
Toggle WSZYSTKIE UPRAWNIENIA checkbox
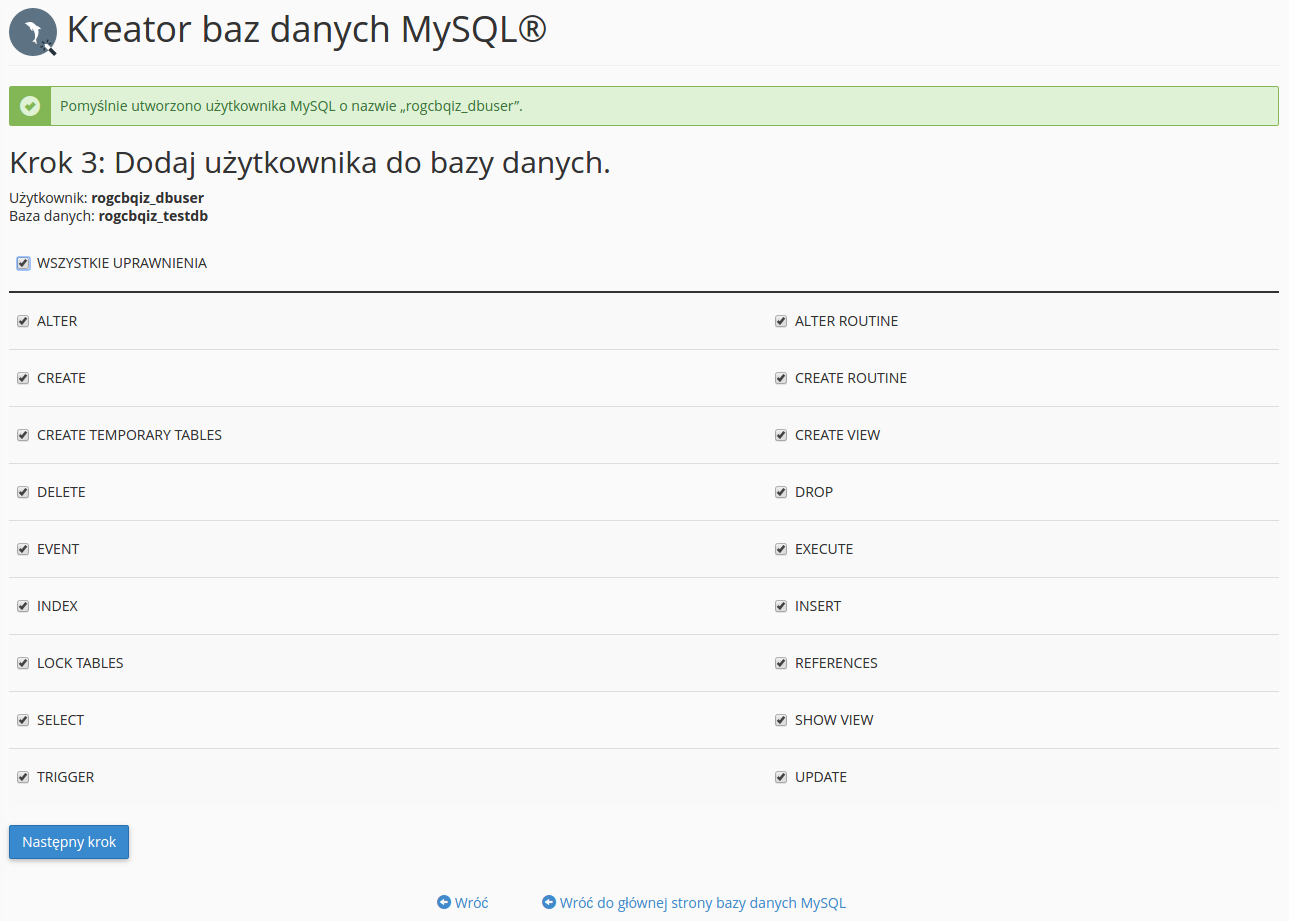click(x=23, y=263)
